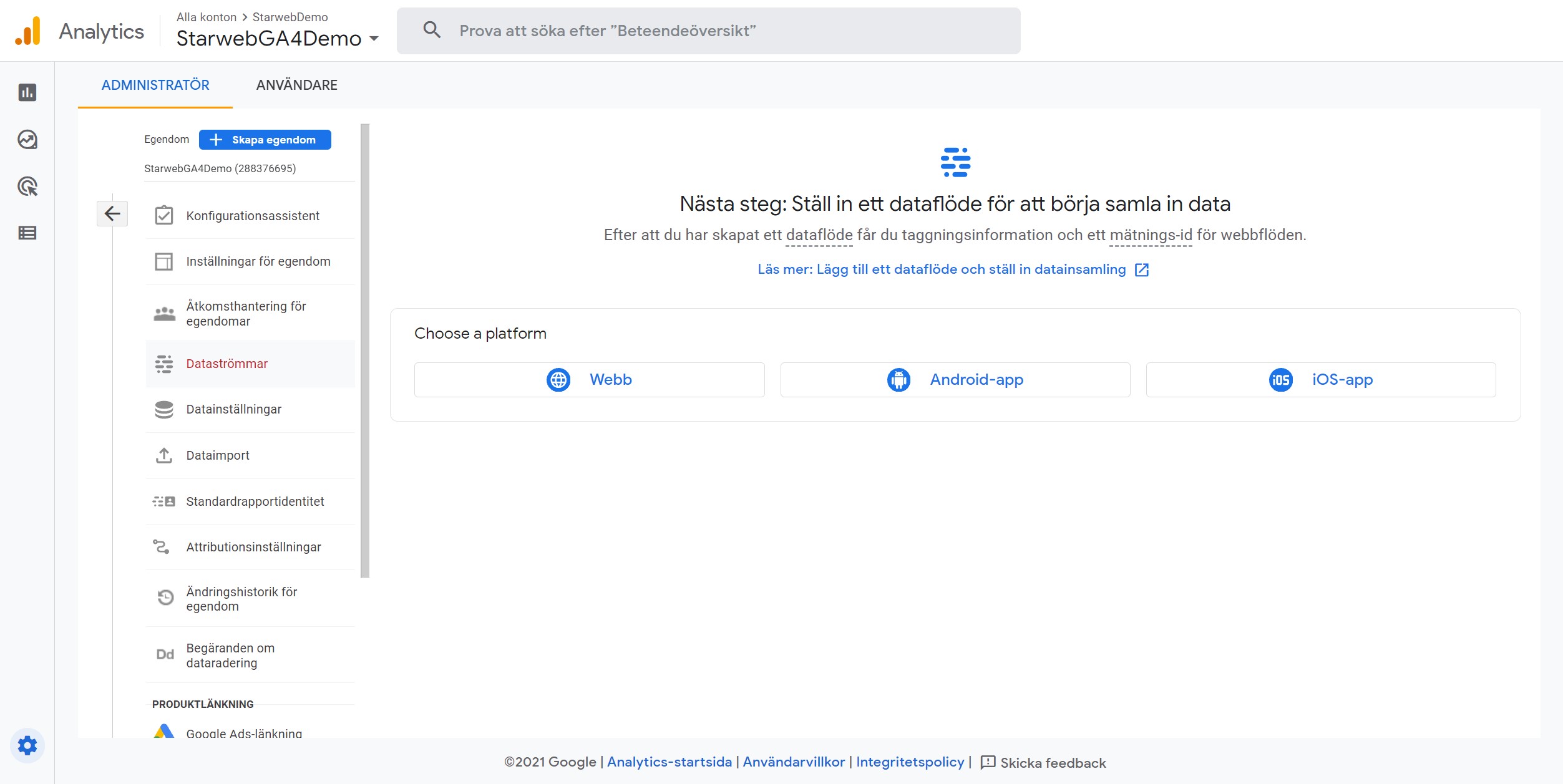Screen dimensions: 1563x784
Task: Click the property column scrollbar
Action: coord(365,351)
